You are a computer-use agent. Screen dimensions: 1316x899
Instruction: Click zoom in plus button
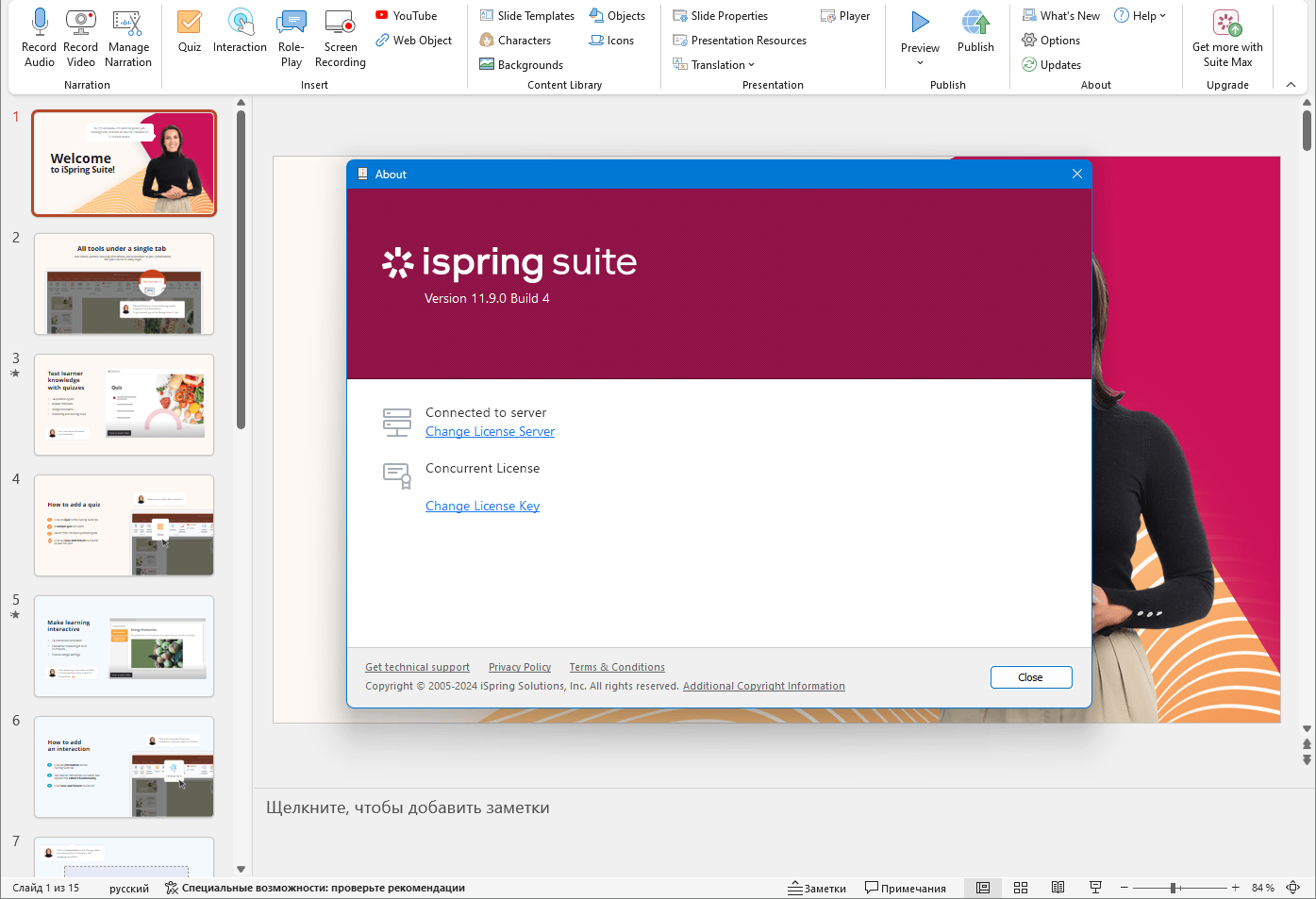(1235, 888)
